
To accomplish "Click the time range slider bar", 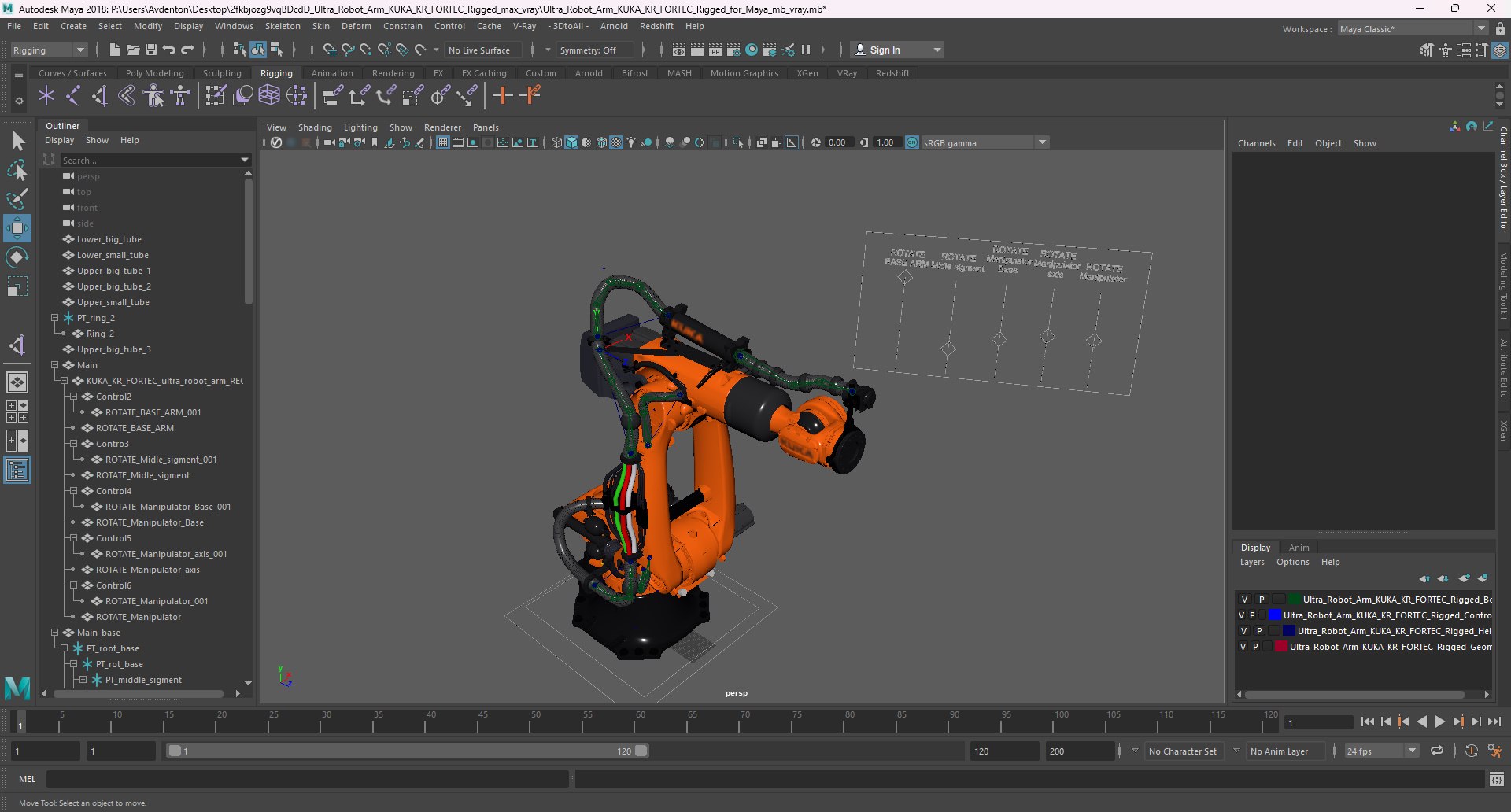I will pos(408,751).
